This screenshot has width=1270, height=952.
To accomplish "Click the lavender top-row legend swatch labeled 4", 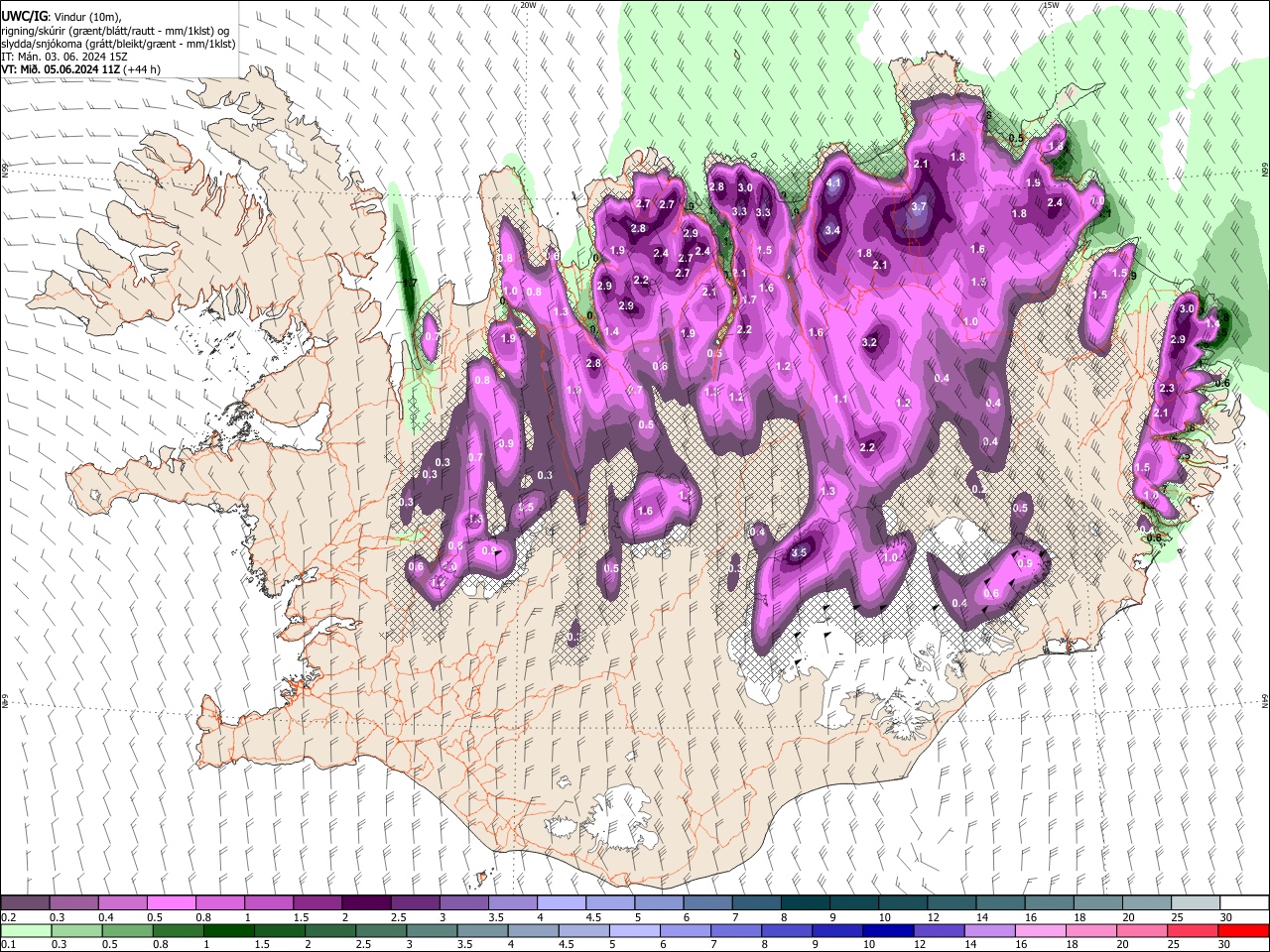I will point(561,903).
